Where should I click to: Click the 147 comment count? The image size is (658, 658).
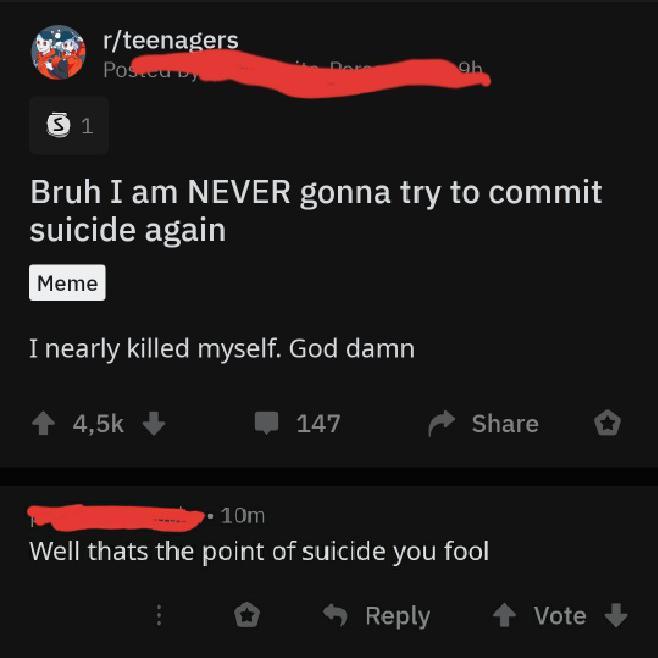pos(318,423)
